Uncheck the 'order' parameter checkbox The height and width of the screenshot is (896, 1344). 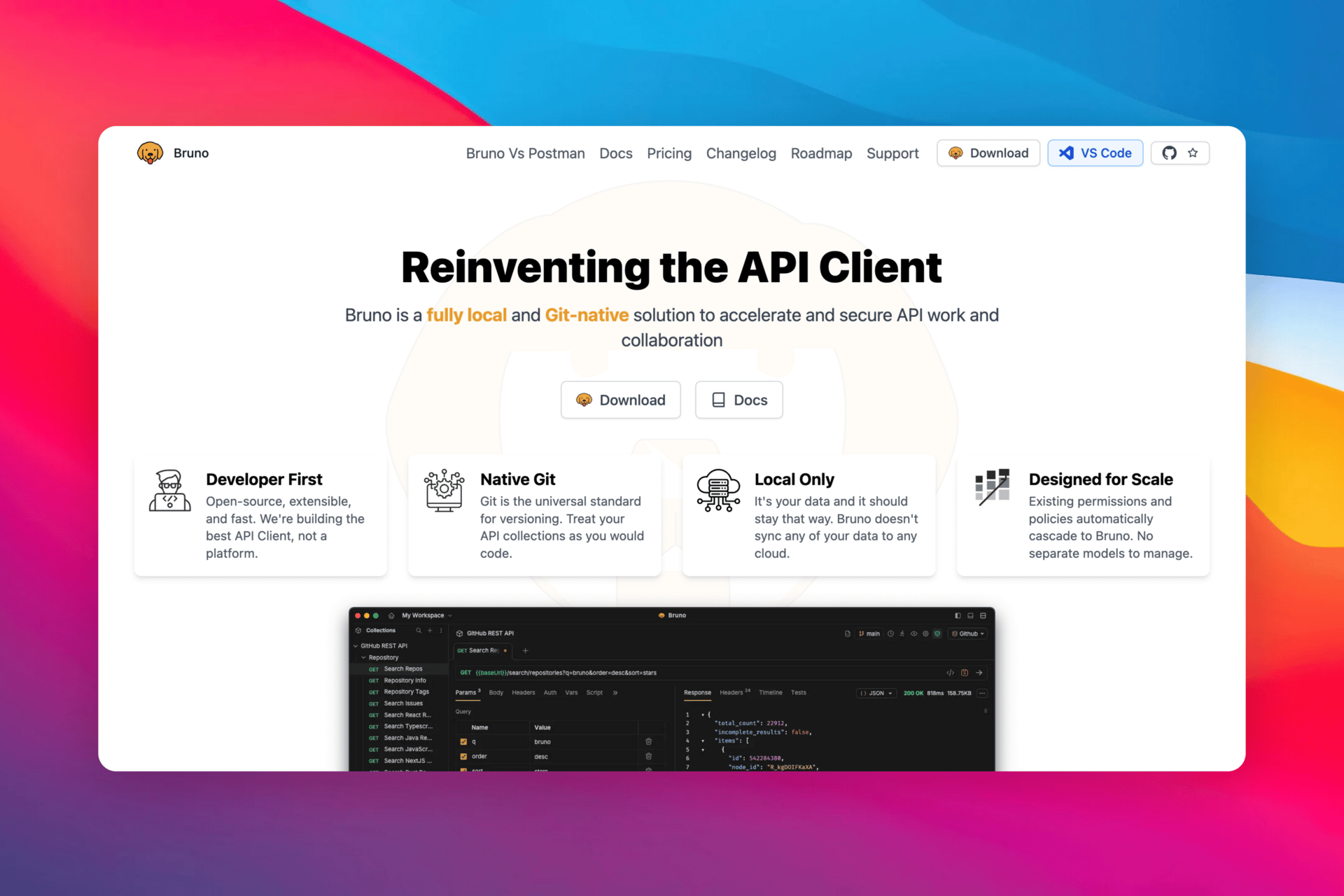click(x=463, y=756)
